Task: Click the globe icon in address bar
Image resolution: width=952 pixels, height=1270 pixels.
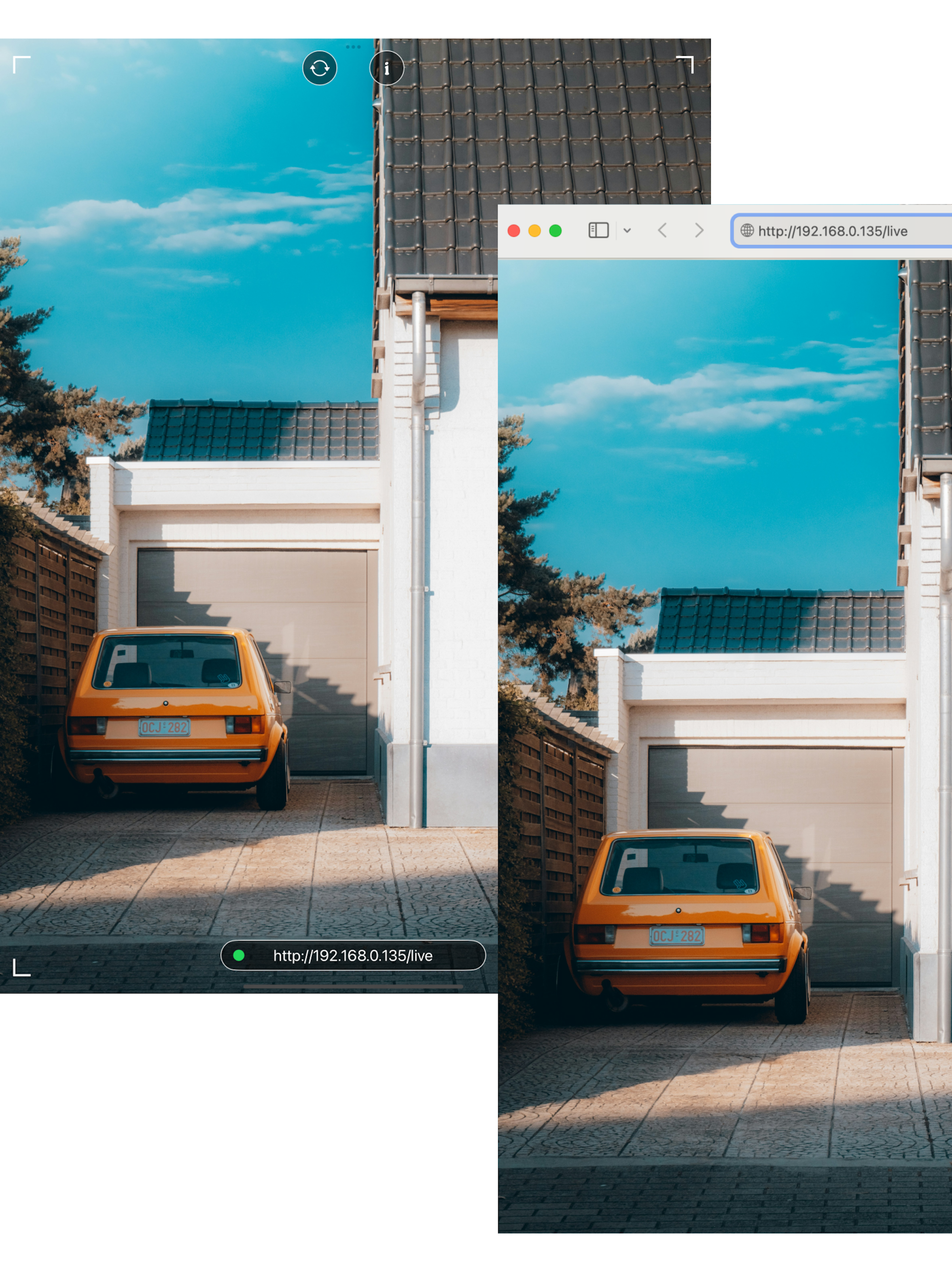Action: [747, 231]
